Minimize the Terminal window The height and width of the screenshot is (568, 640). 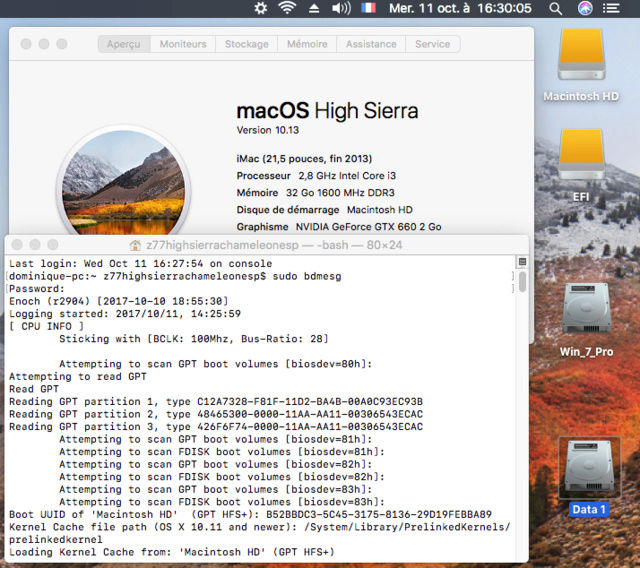[35, 245]
